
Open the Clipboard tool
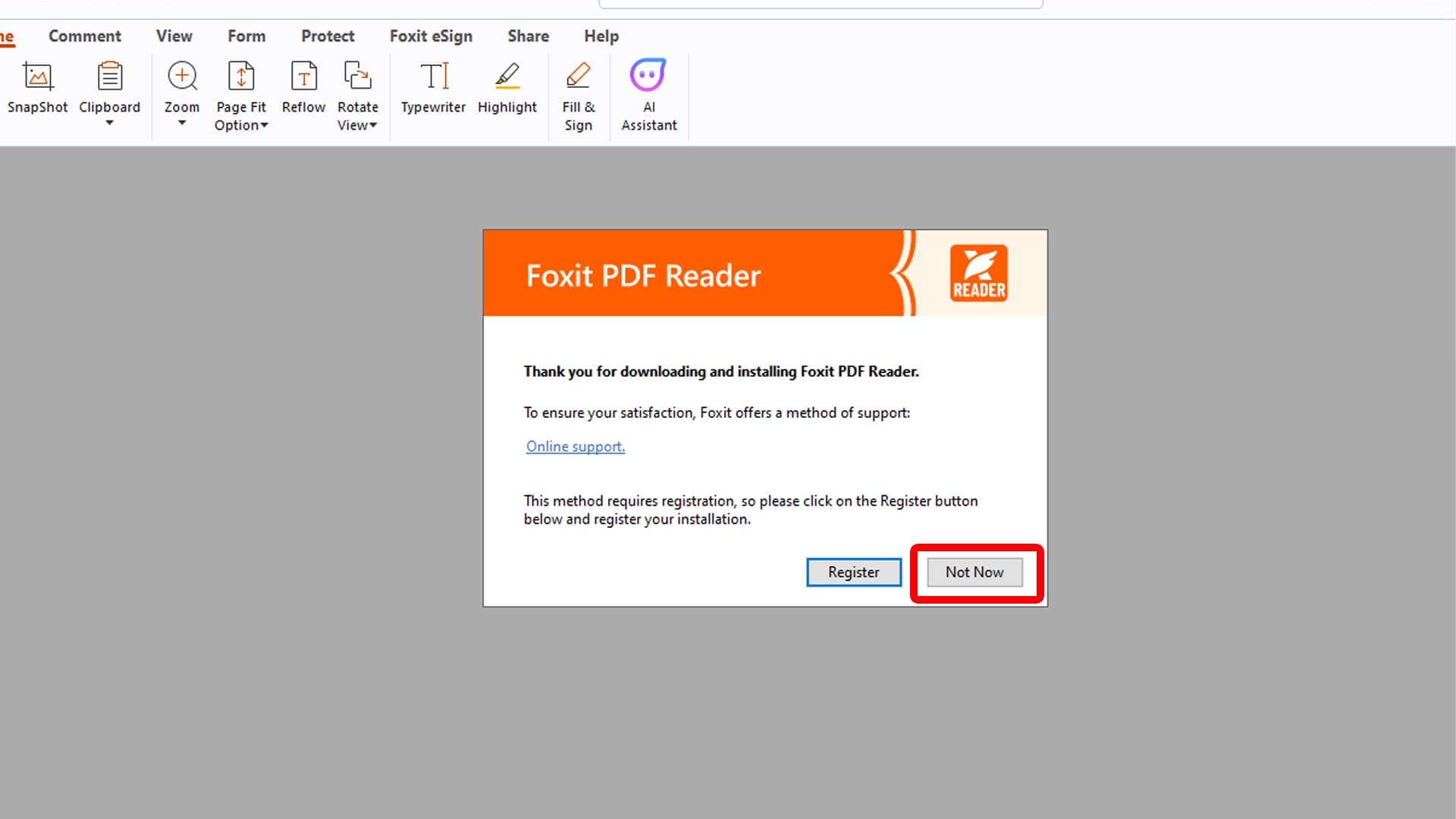click(110, 88)
